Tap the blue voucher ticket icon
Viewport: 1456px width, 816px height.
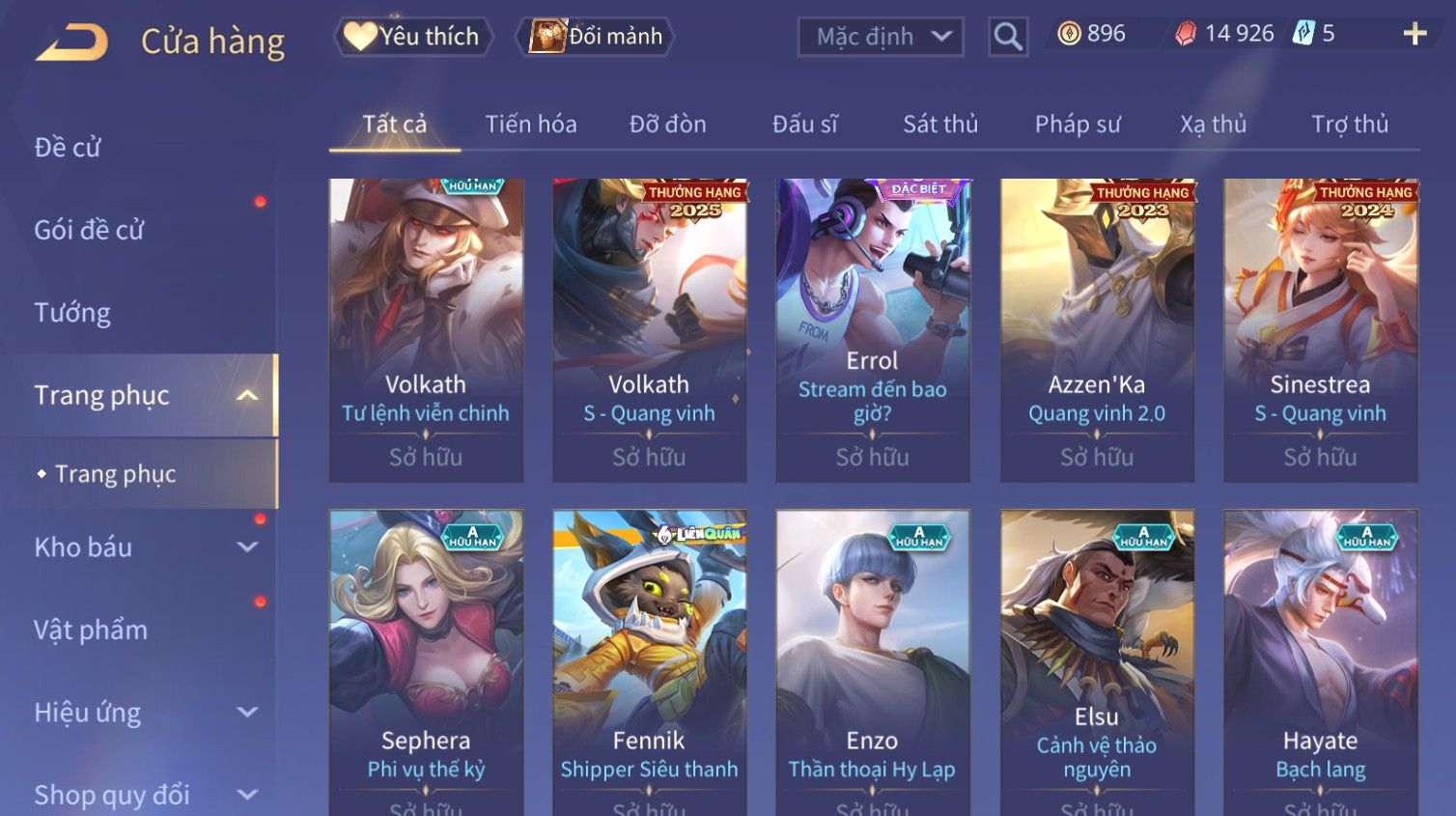click(1303, 34)
